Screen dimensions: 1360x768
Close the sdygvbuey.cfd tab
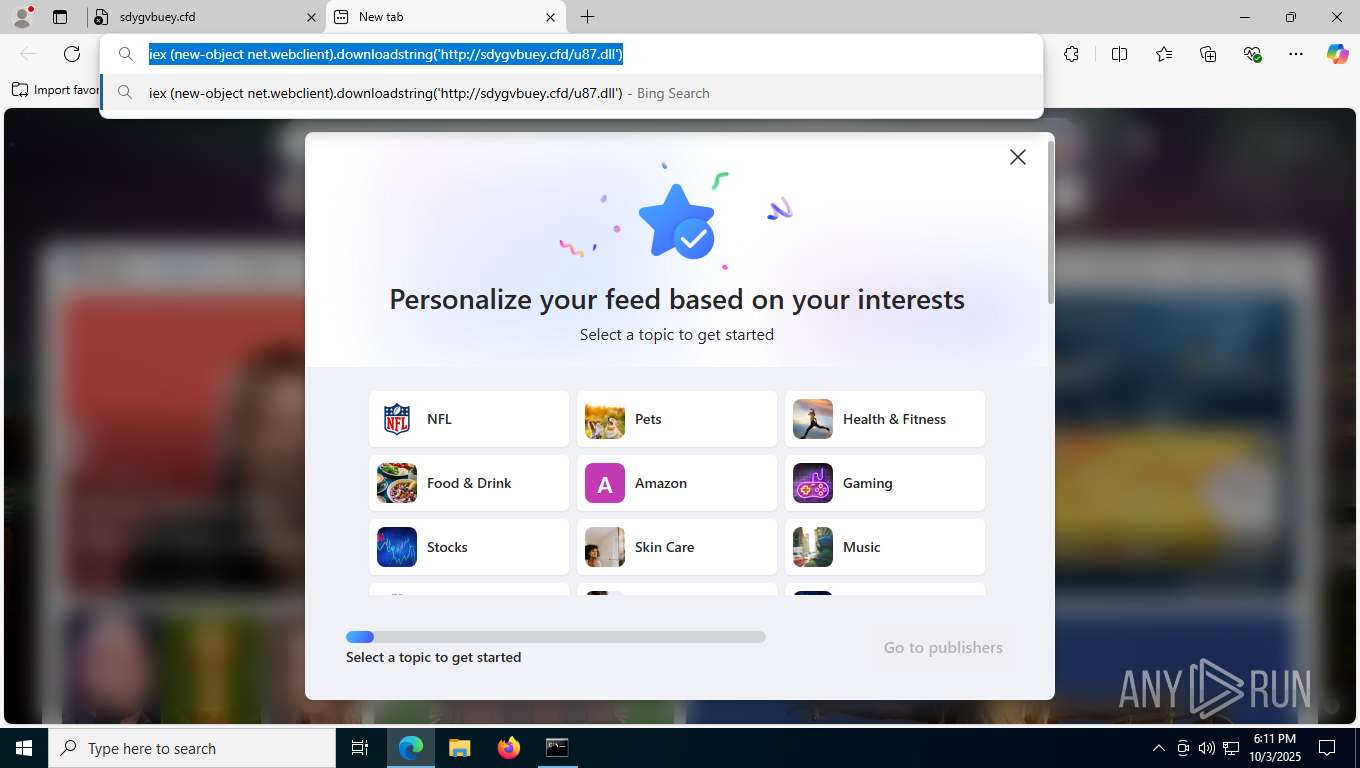coord(311,17)
